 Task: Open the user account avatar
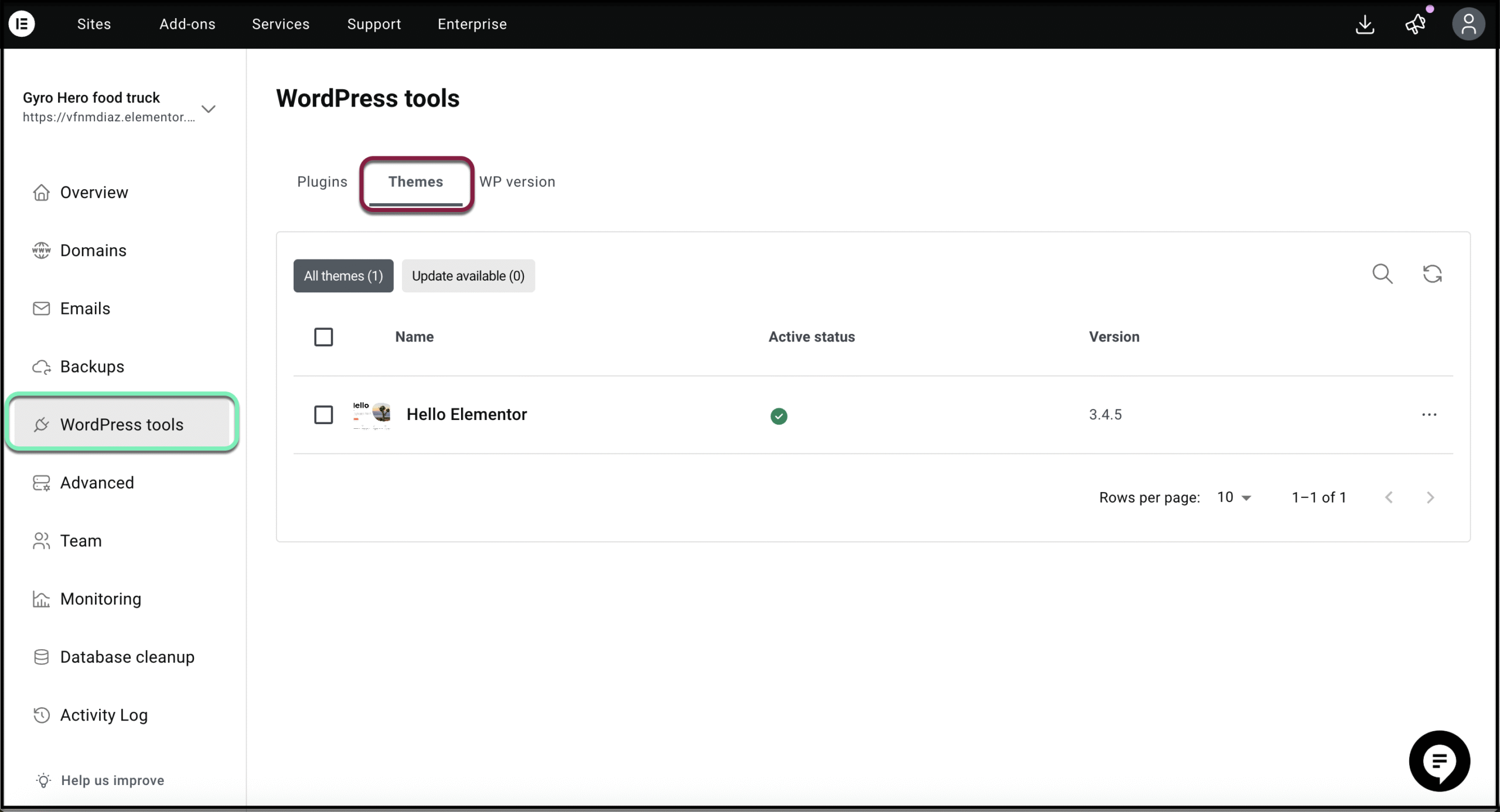[x=1468, y=24]
